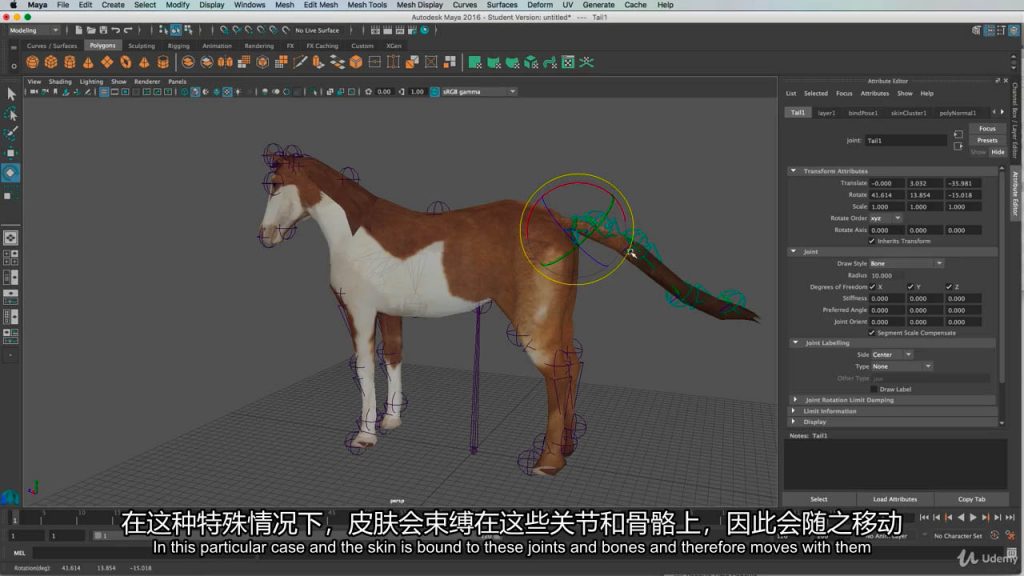Create a polygon cylinder from shelf

(69, 62)
